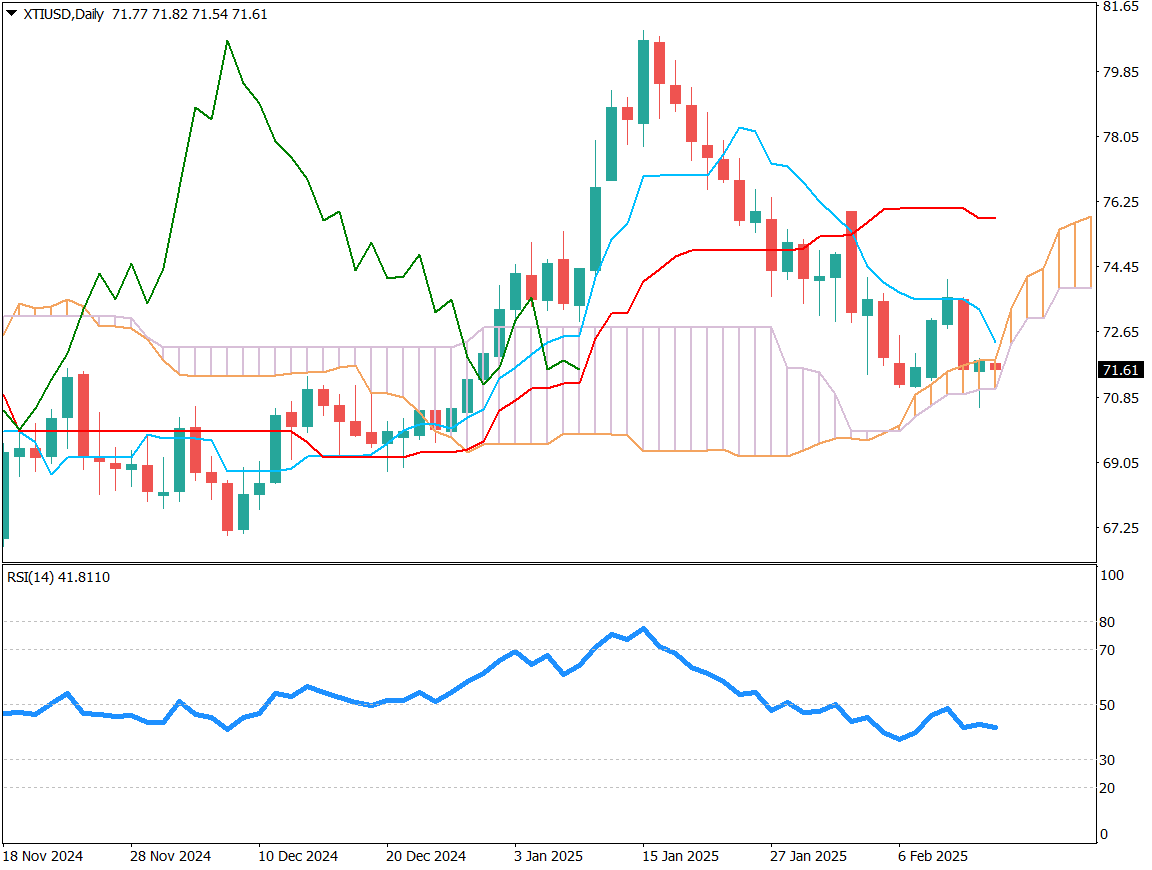This screenshot has width=1152, height=870.
Task: Select the 28 Nov 2024 date marker
Action: 170,856
